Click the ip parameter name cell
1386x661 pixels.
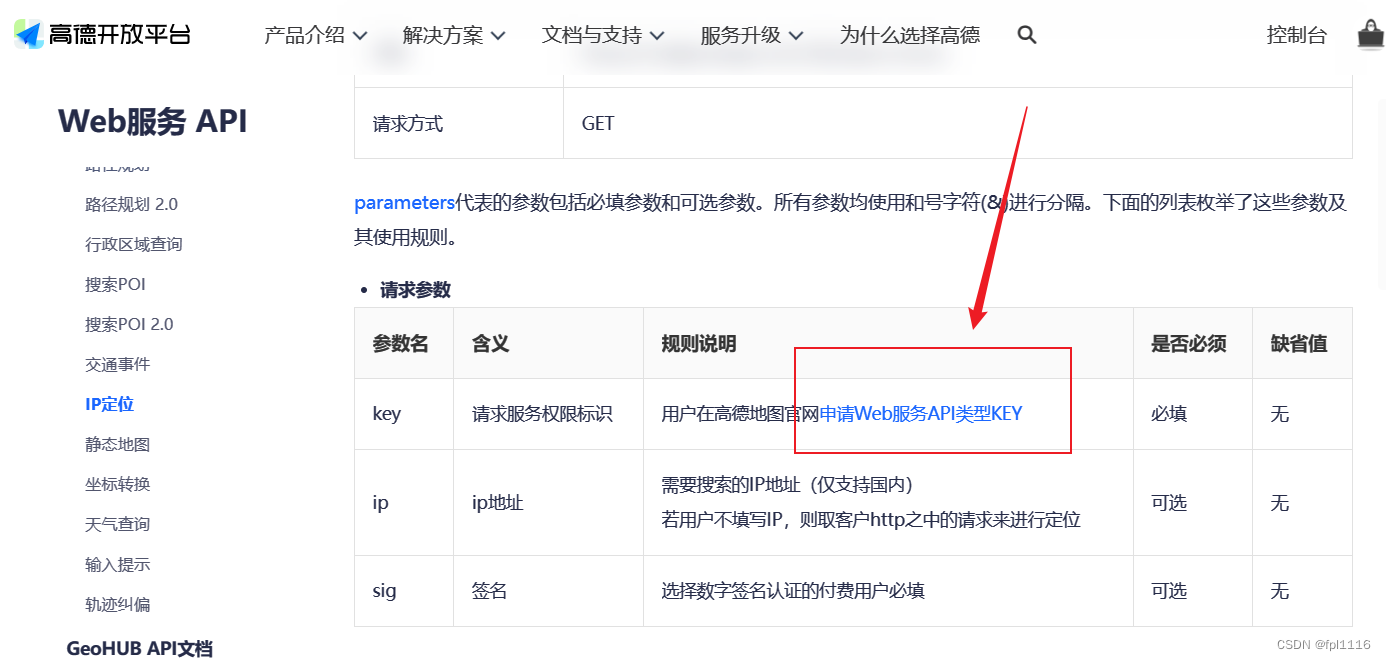point(404,503)
